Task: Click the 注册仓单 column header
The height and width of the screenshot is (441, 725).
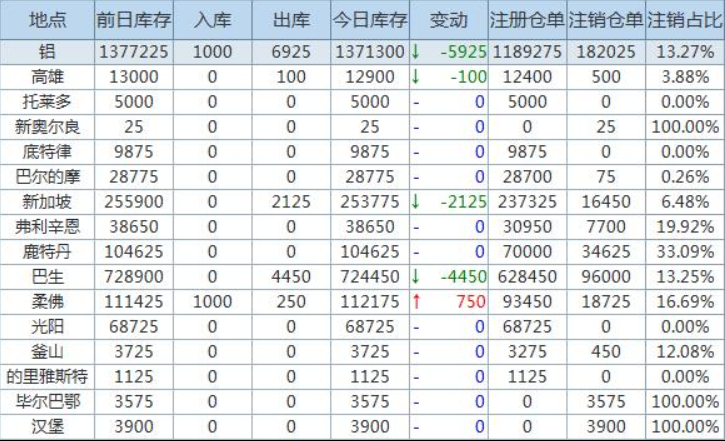Action: tap(527, 20)
